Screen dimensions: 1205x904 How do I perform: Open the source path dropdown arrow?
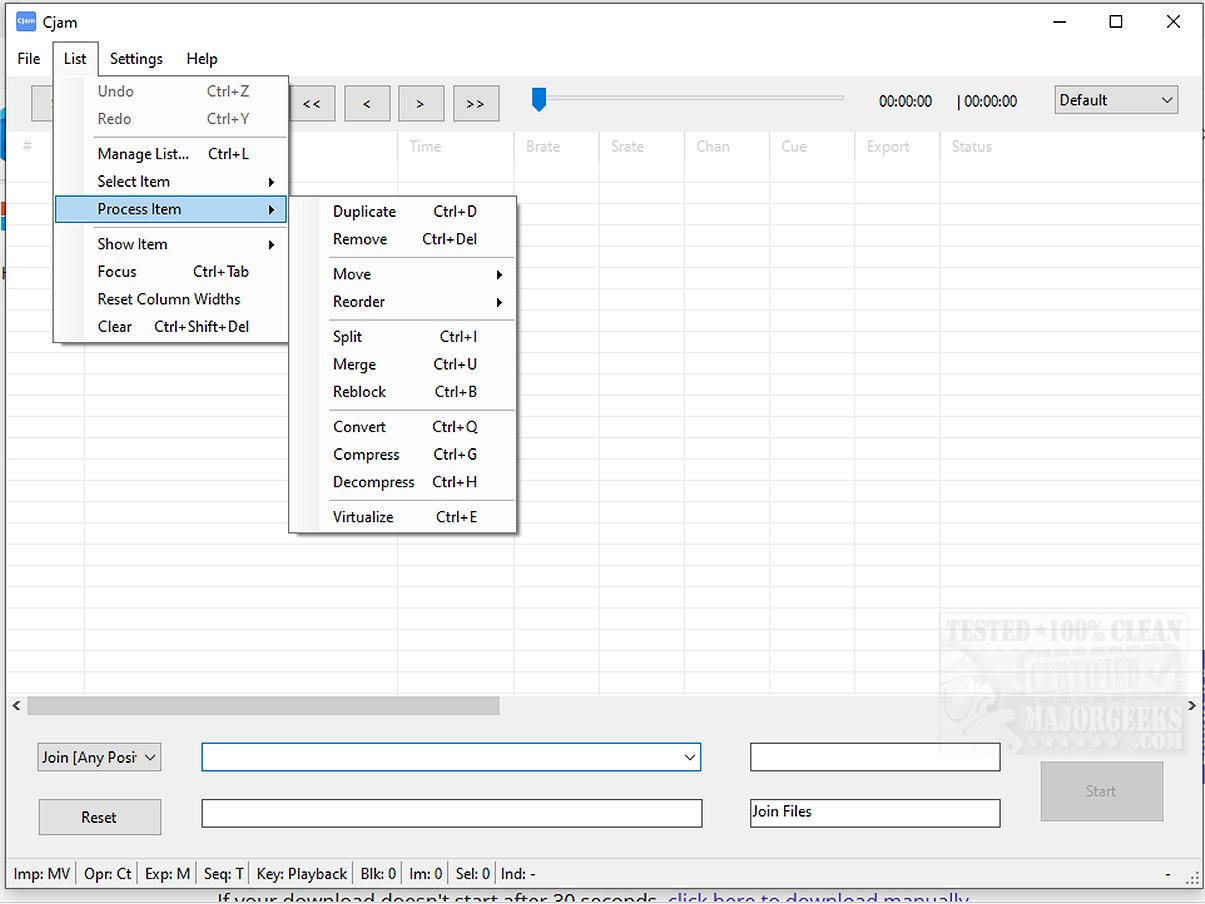point(689,758)
